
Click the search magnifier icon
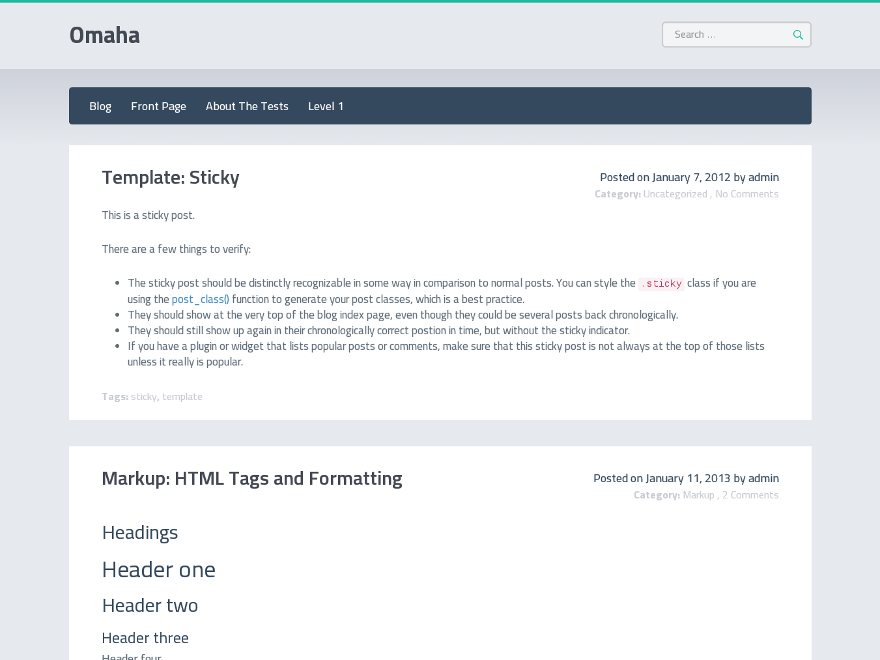click(798, 35)
